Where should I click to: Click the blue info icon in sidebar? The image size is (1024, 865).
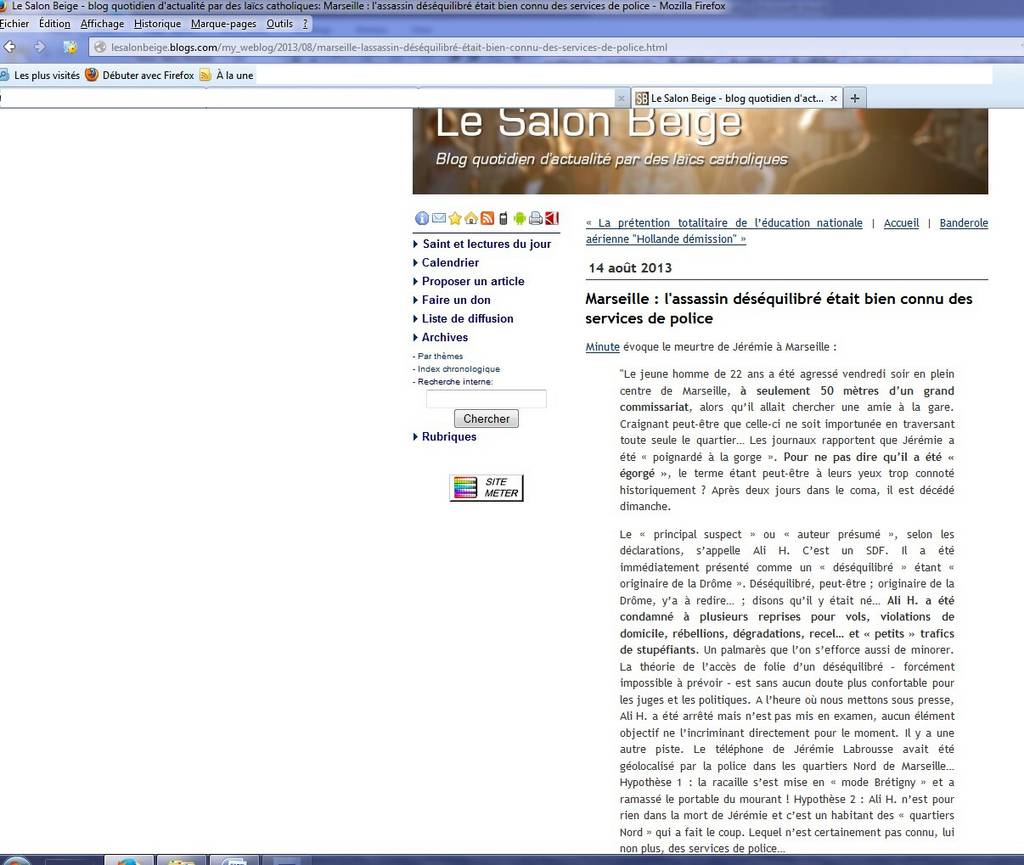[x=422, y=219]
